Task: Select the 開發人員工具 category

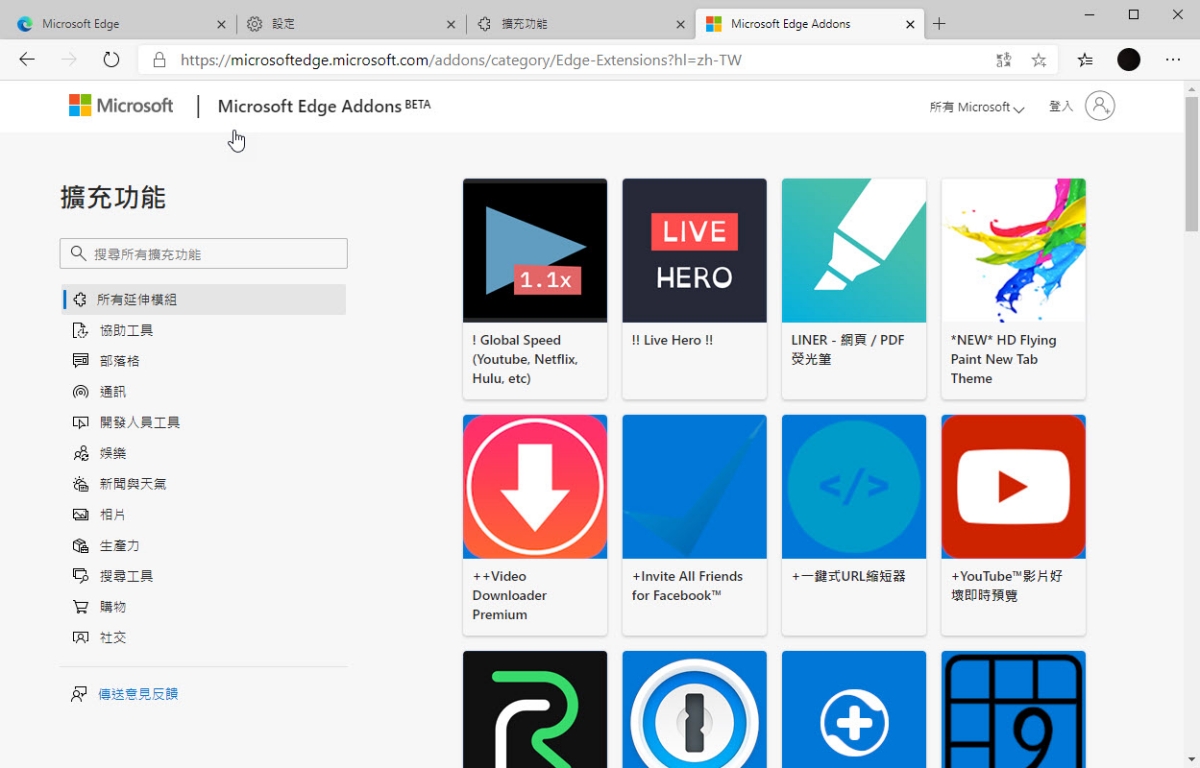Action: click(x=139, y=423)
